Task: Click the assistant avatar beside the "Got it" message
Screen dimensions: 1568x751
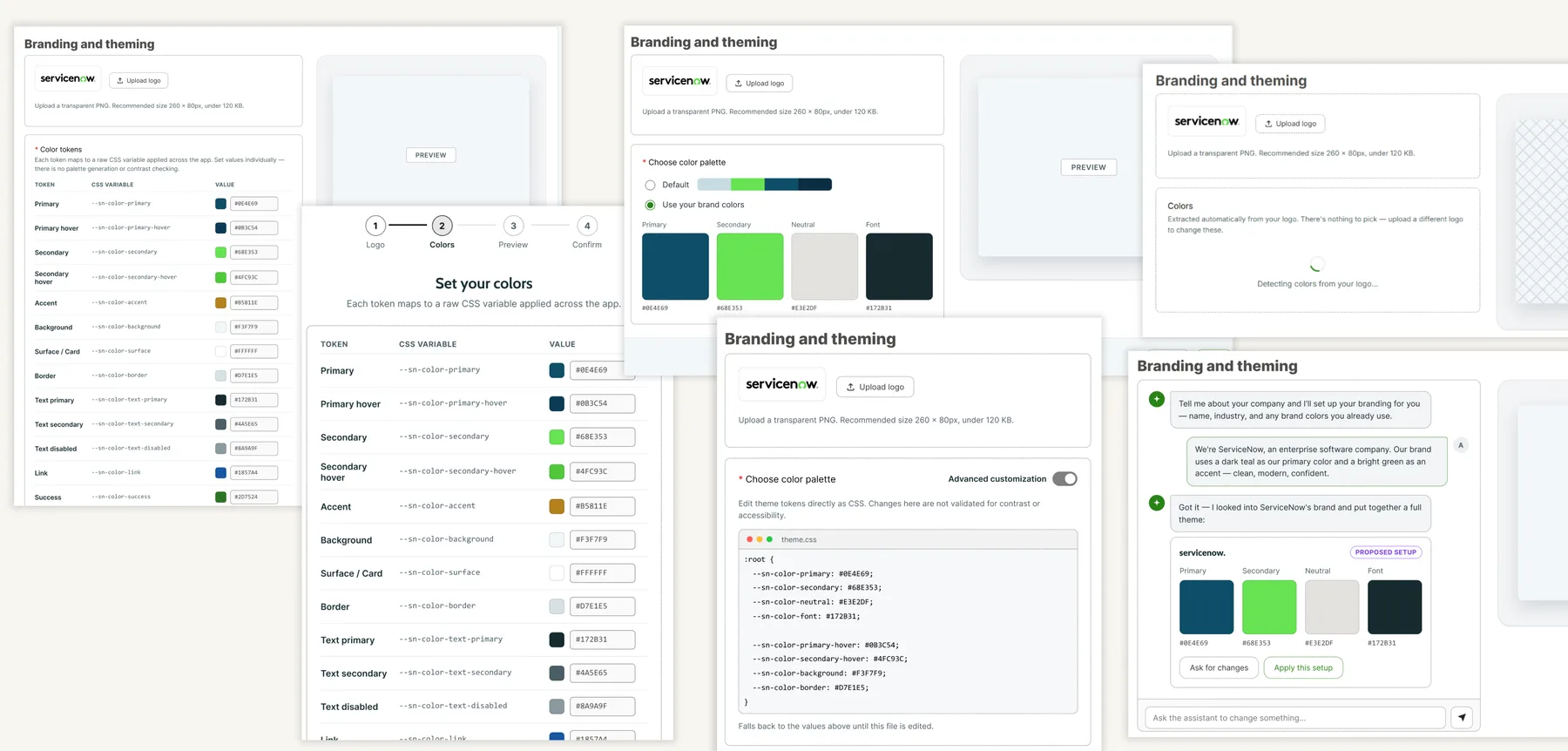Action: 1157,503
